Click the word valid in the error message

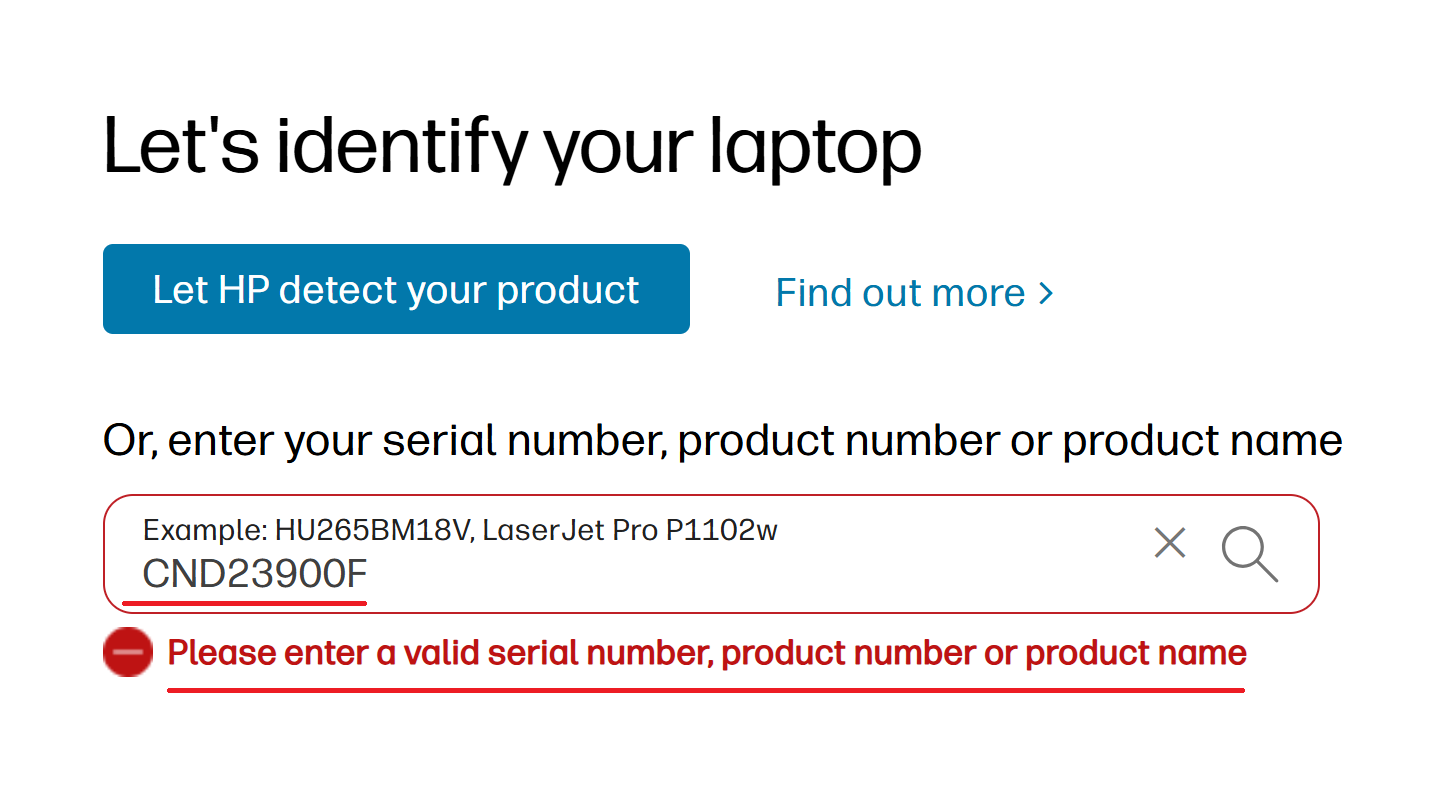coord(441,653)
